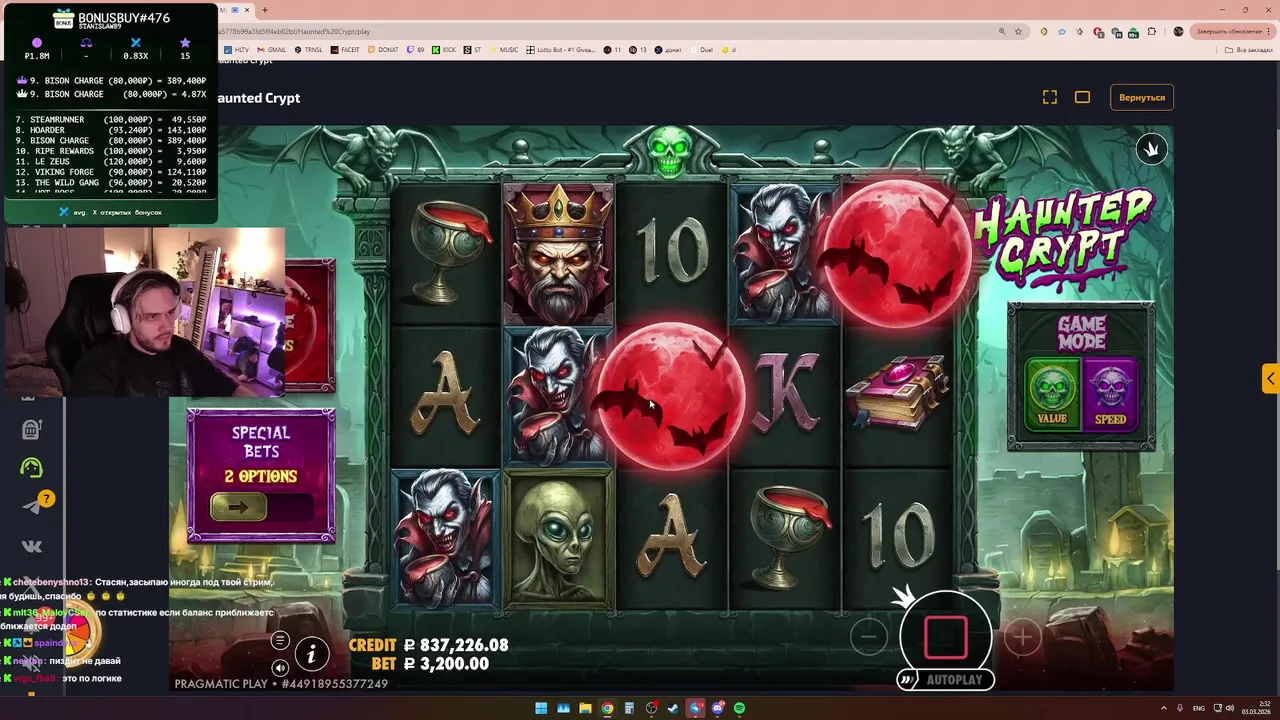Open GMAIL bookmark

pyautogui.click(x=272, y=49)
